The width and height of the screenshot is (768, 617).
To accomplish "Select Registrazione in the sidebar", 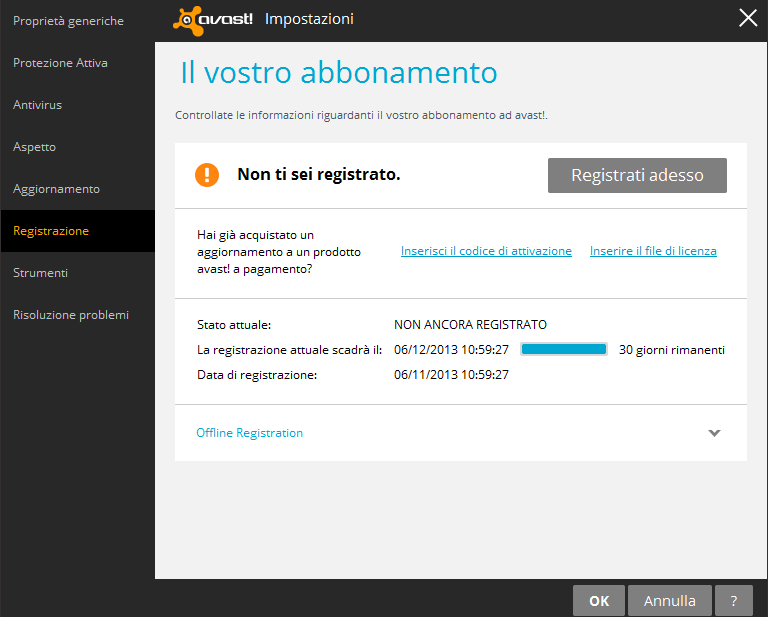I will click(x=77, y=231).
